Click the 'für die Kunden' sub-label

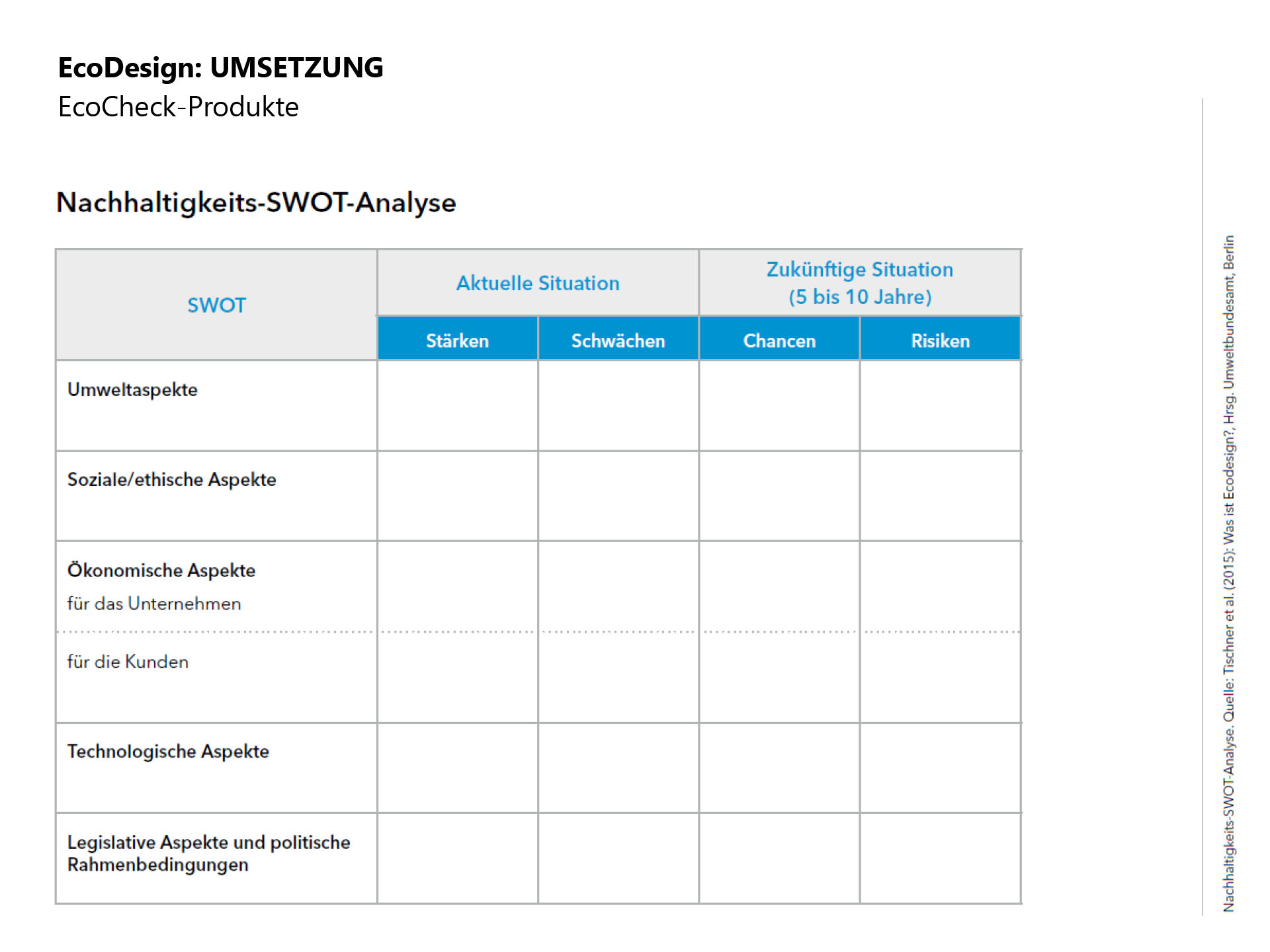[x=128, y=662]
